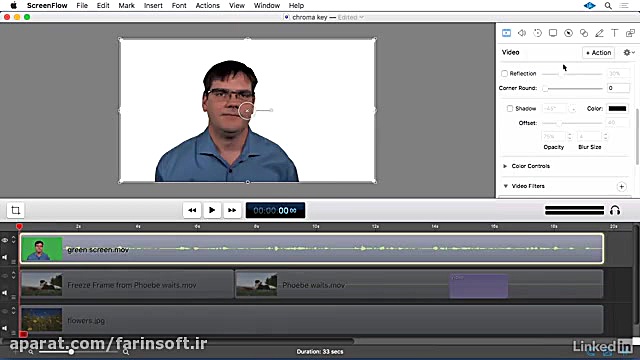Open the Mark menu

tap(127, 6)
